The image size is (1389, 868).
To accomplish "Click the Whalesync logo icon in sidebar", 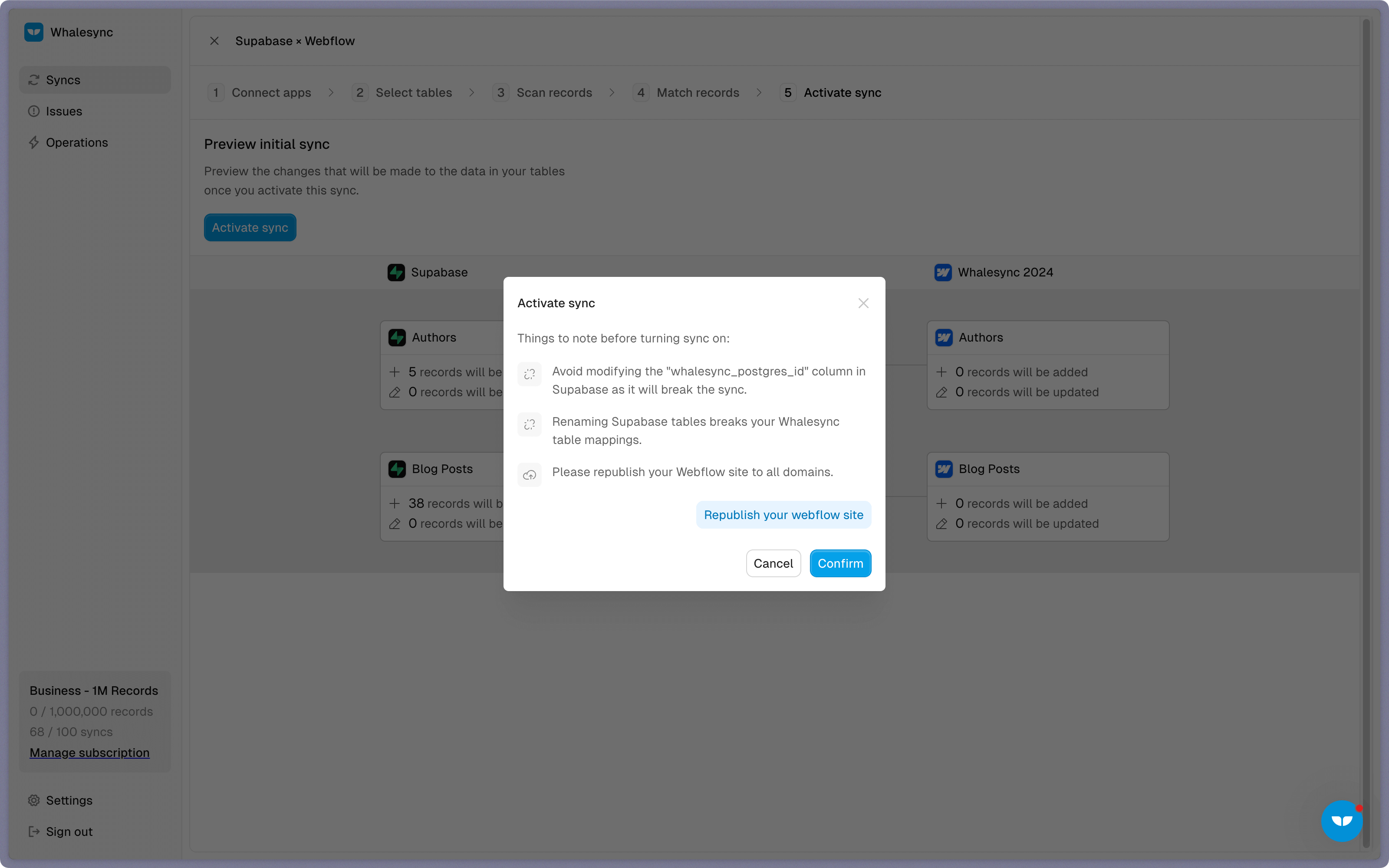I will pos(34,32).
